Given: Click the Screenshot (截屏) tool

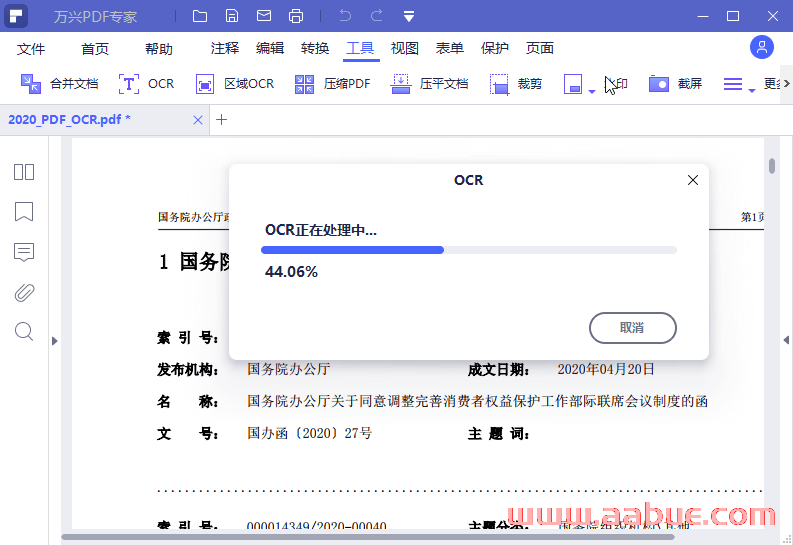Looking at the screenshot, I should coord(675,84).
